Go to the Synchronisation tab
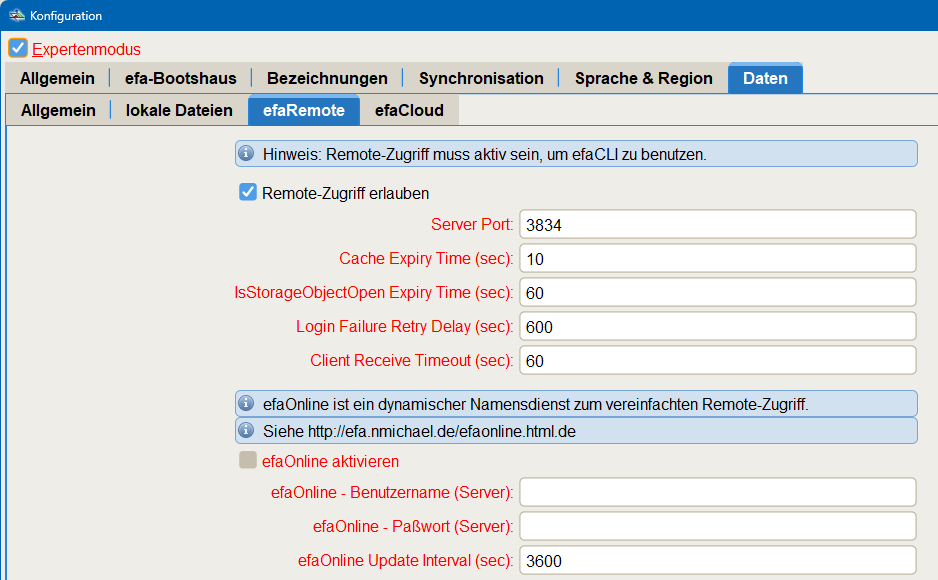 (x=481, y=78)
